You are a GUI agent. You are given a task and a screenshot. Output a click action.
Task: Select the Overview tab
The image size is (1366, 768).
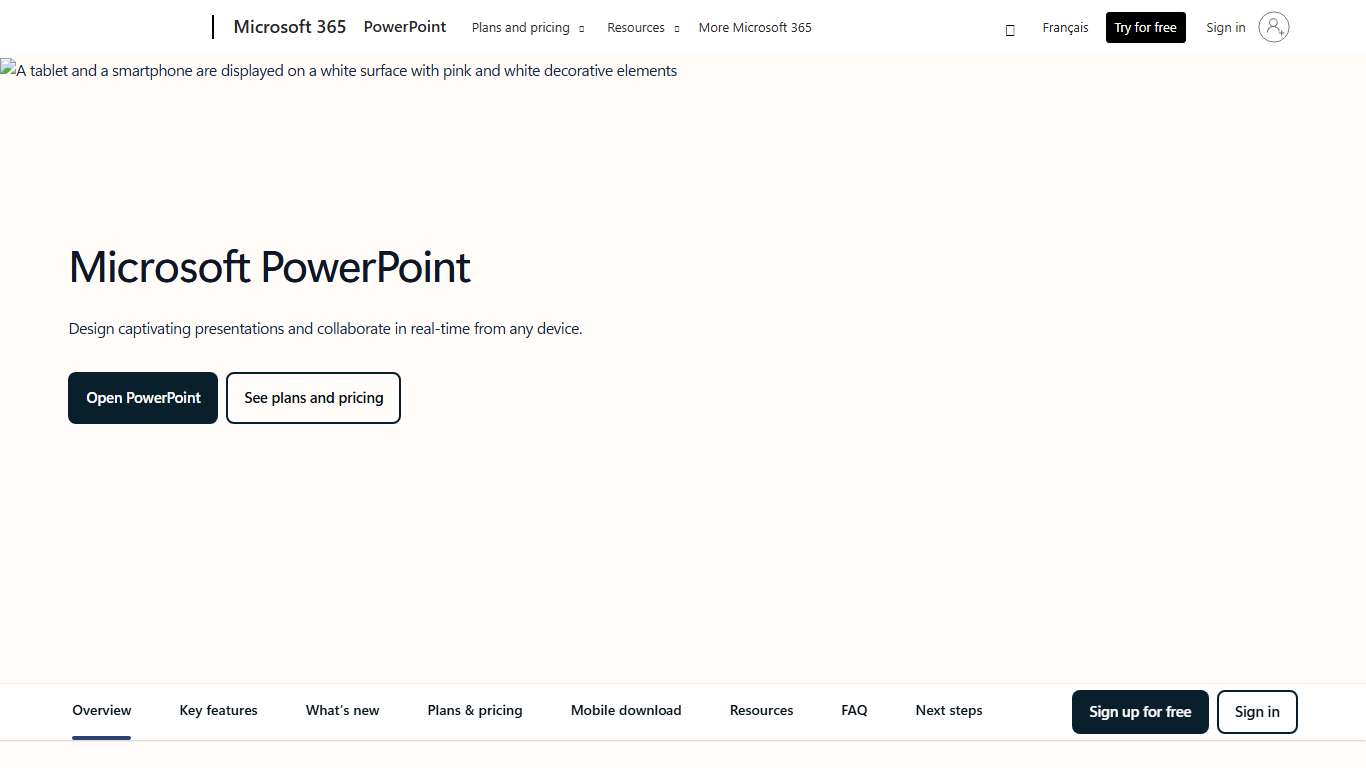[x=101, y=710]
